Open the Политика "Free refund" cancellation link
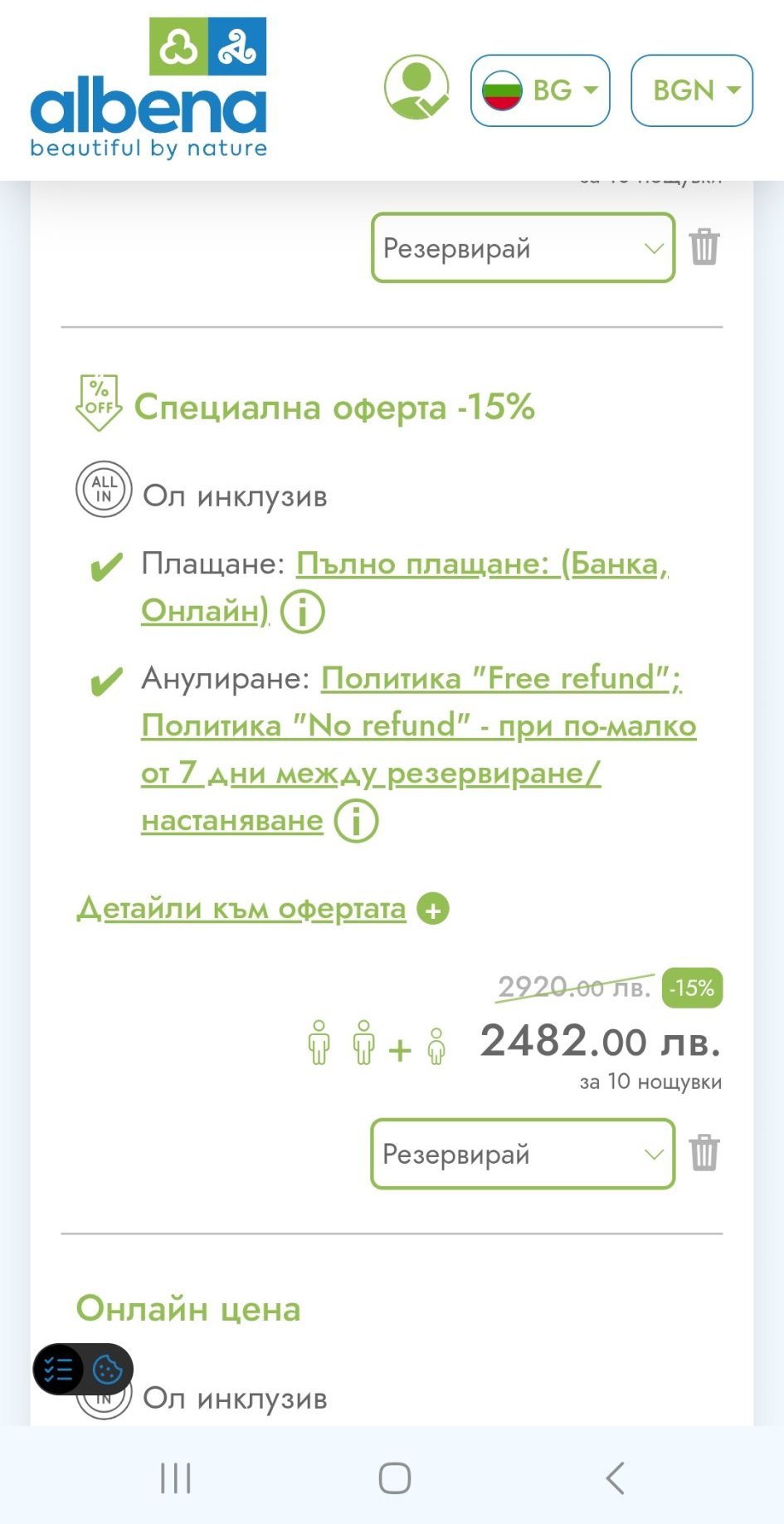Screen dimensions: 784x1524 (501, 679)
